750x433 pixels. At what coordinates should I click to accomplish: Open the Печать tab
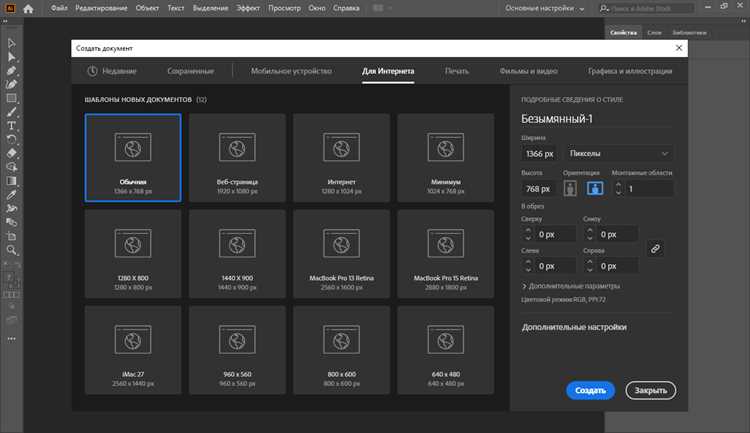(457, 71)
